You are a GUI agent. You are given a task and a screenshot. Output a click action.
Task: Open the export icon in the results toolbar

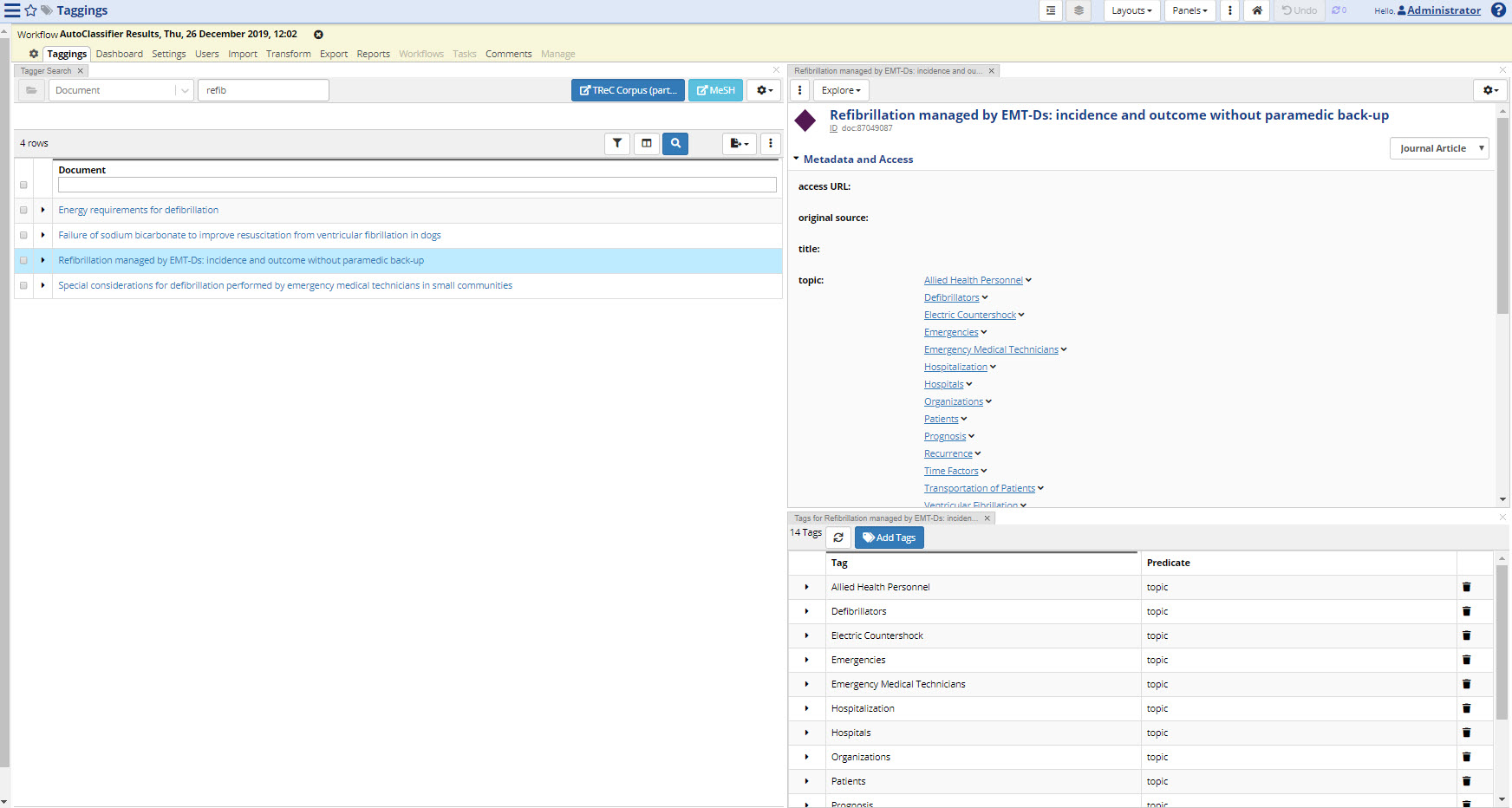[738, 143]
